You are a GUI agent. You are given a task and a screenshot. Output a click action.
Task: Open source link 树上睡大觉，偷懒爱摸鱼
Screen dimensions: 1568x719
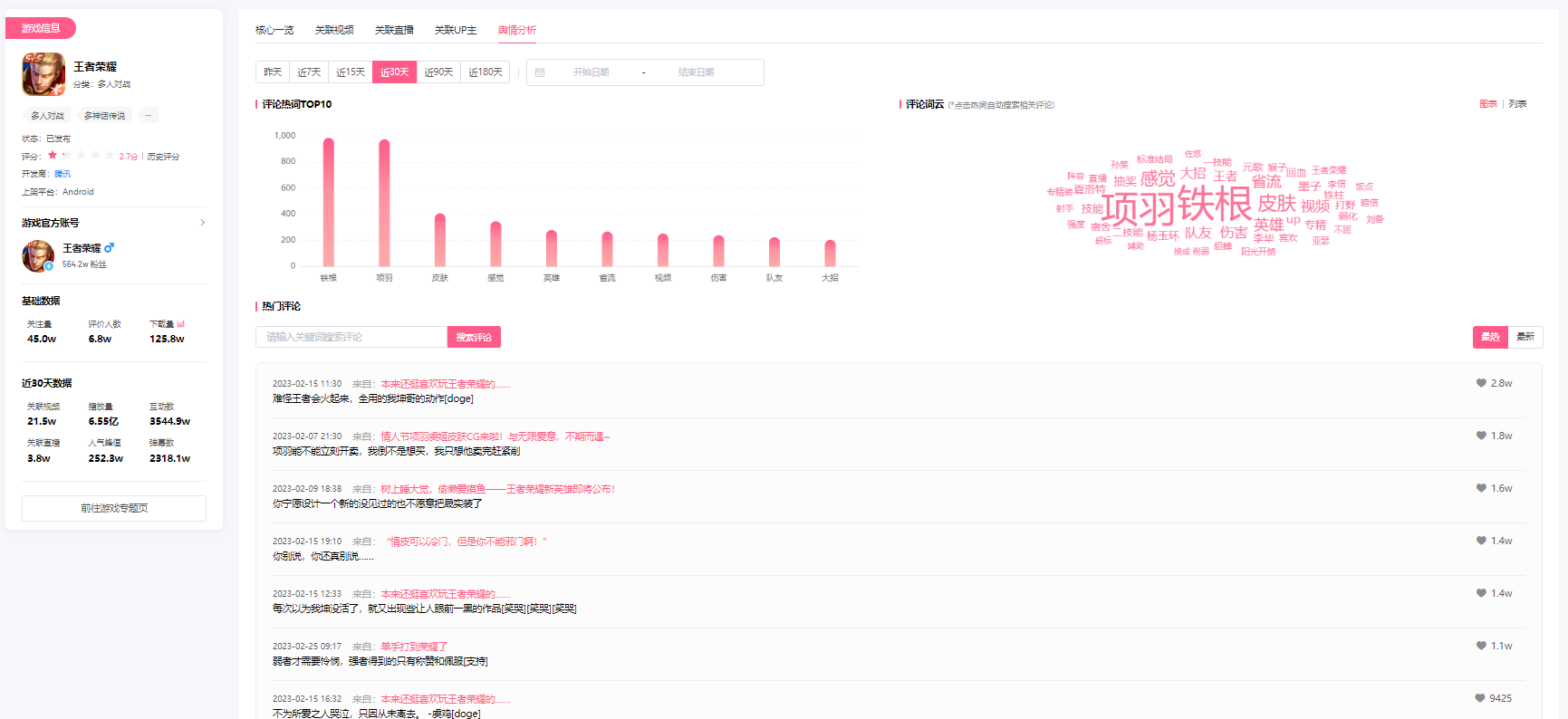pyautogui.click(x=497, y=489)
